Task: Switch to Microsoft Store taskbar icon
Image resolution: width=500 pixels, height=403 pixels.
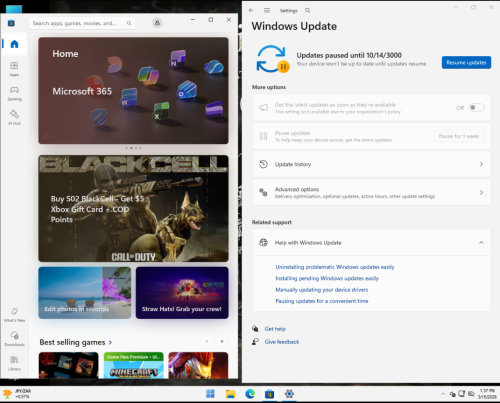Action: point(269,394)
